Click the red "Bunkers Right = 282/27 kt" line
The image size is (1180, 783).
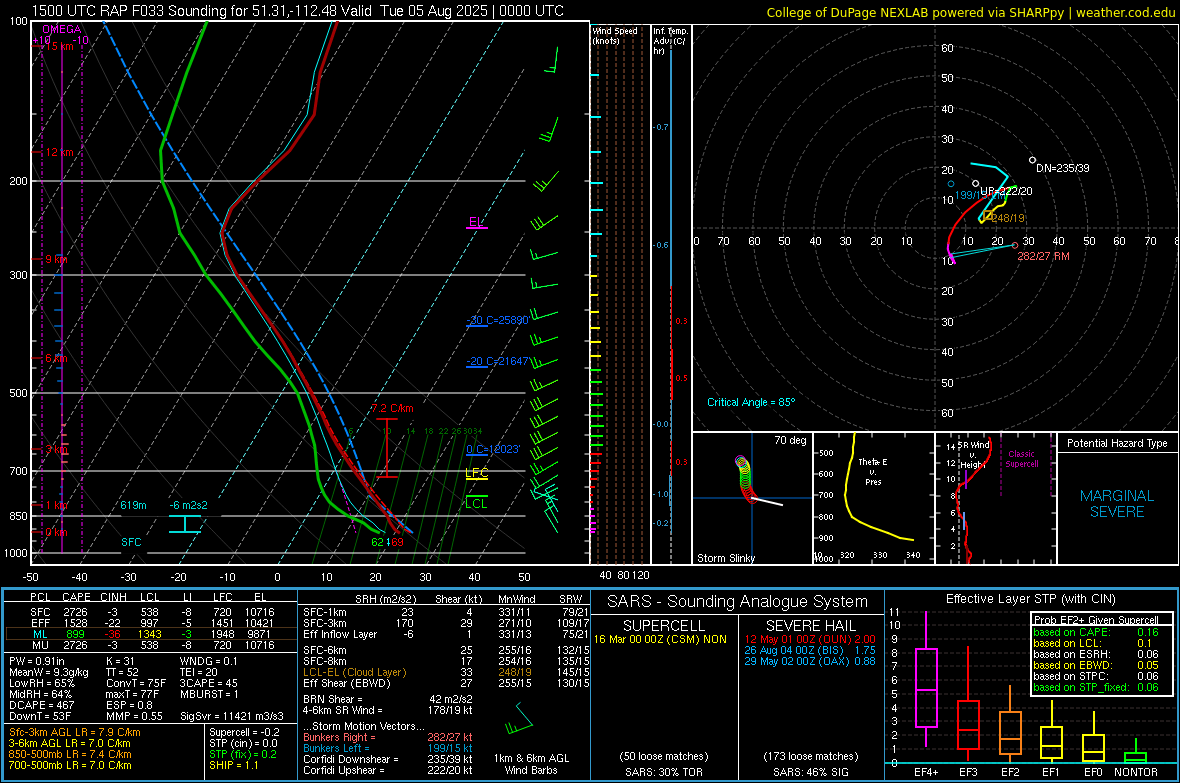coord(388,737)
